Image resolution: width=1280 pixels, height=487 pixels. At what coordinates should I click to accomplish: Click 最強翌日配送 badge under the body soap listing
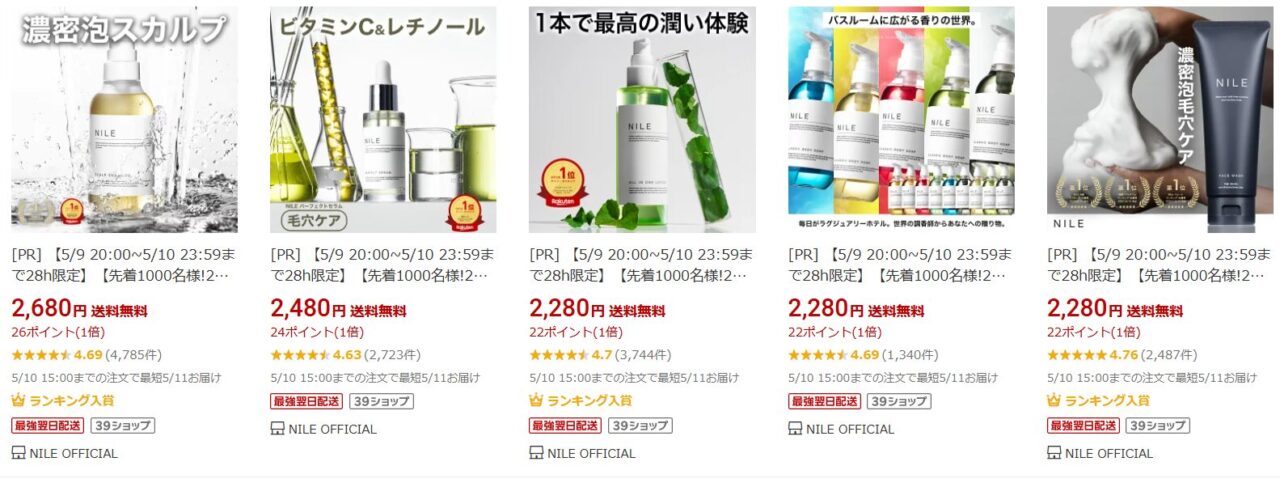[x=824, y=401]
